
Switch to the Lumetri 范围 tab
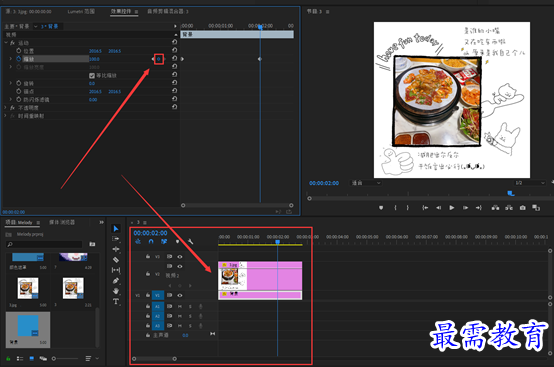click(x=81, y=11)
